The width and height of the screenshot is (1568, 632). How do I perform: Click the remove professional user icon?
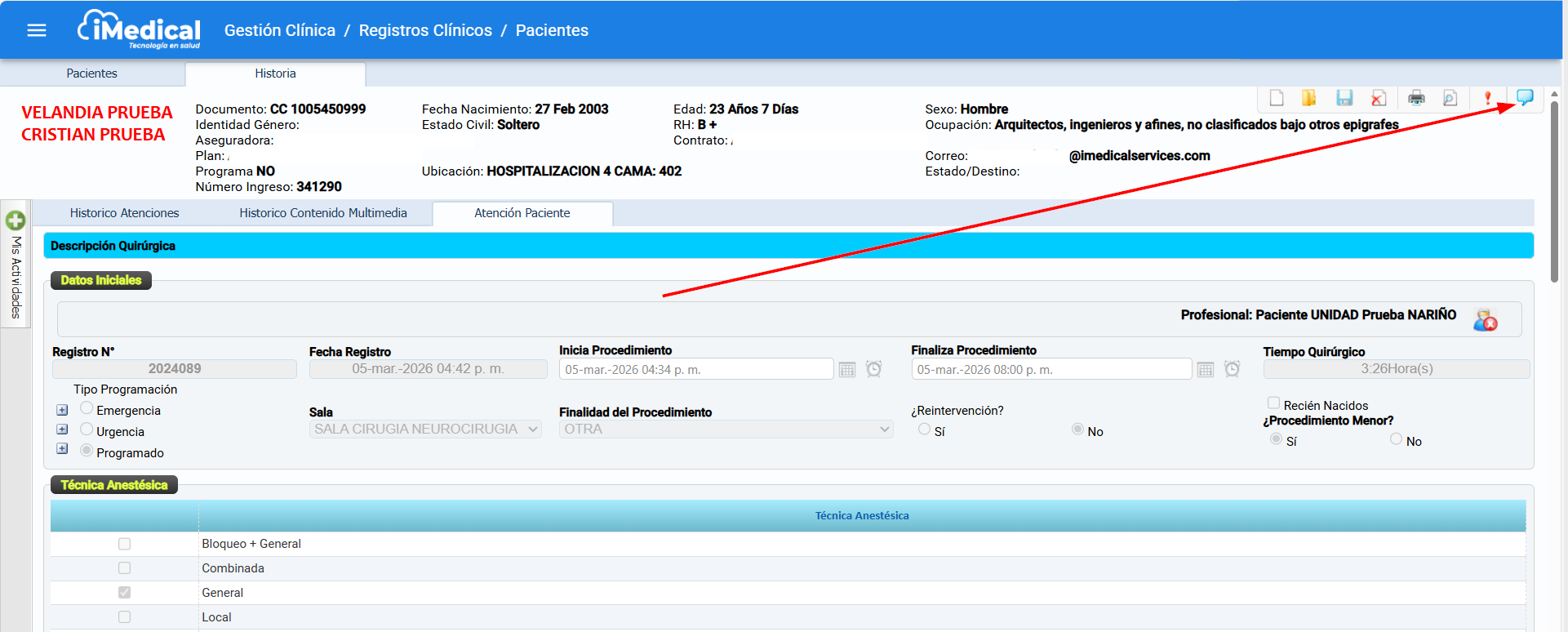pos(1485,319)
